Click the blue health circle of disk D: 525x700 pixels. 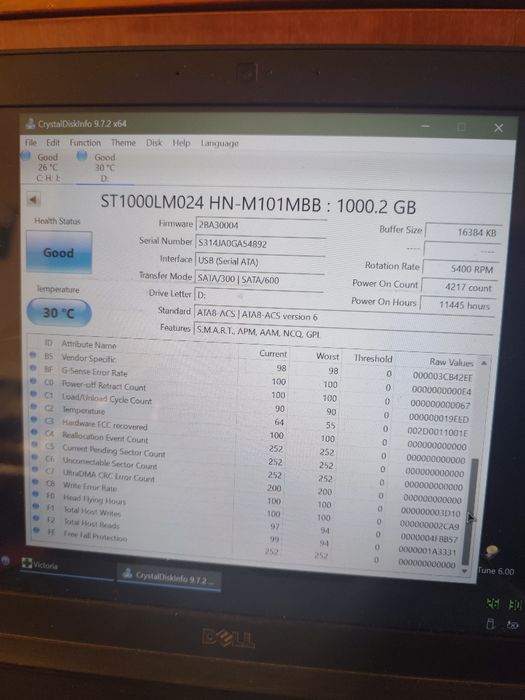coord(82,156)
